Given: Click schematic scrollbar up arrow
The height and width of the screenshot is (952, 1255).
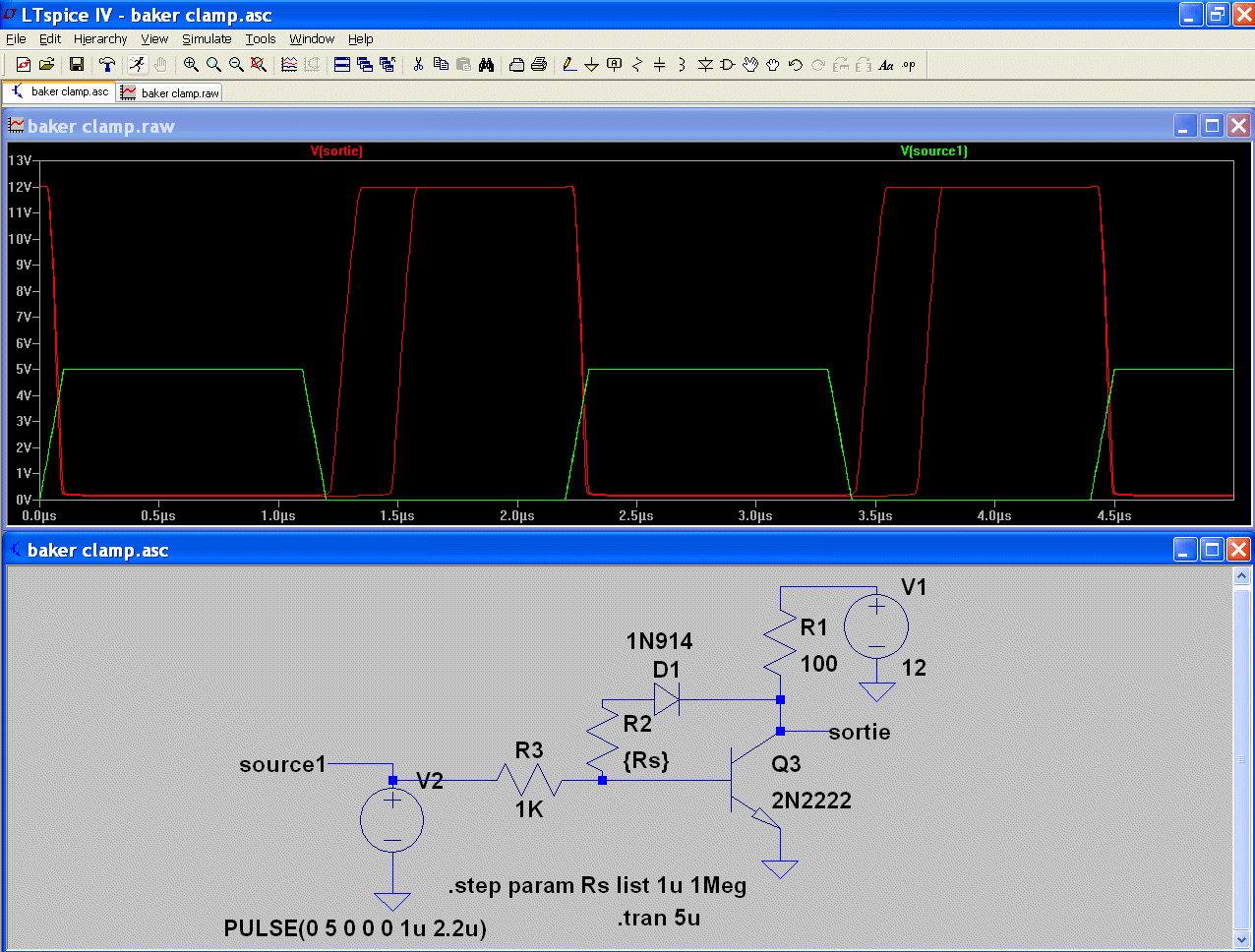Looking at the screenshot, I should click(x=1241, y=576).
